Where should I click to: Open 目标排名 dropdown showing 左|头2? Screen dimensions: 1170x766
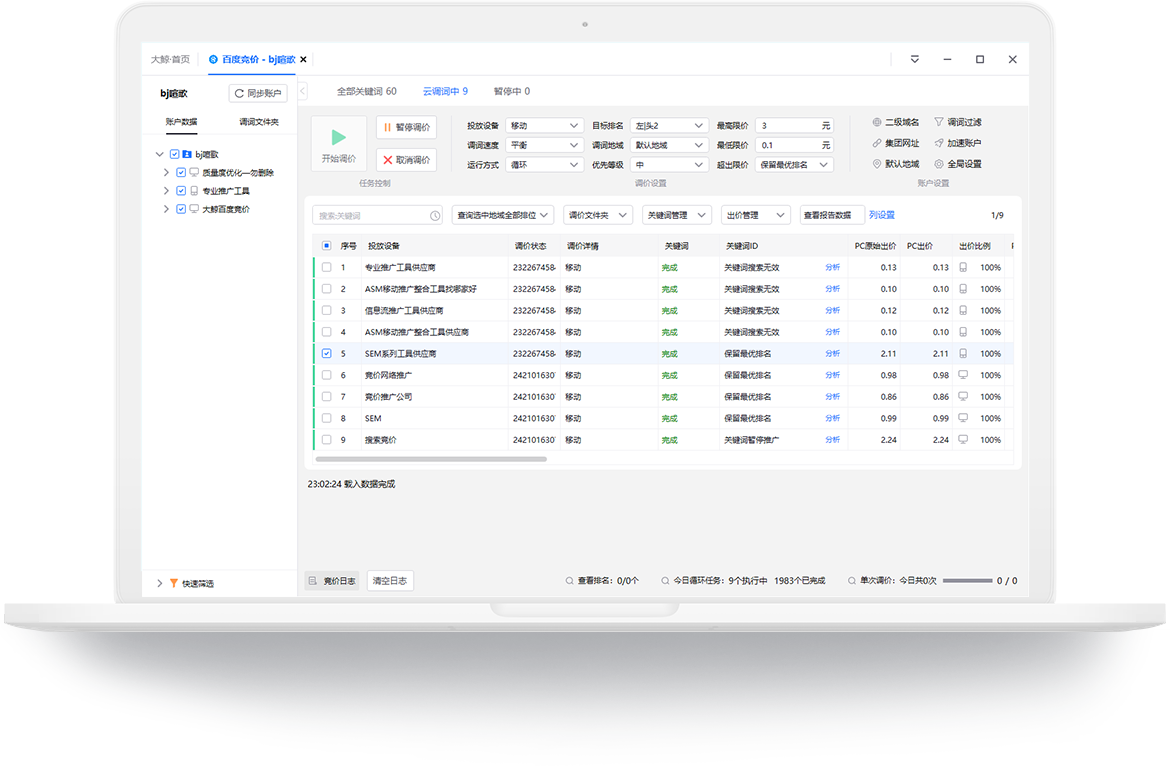[669, 126]
